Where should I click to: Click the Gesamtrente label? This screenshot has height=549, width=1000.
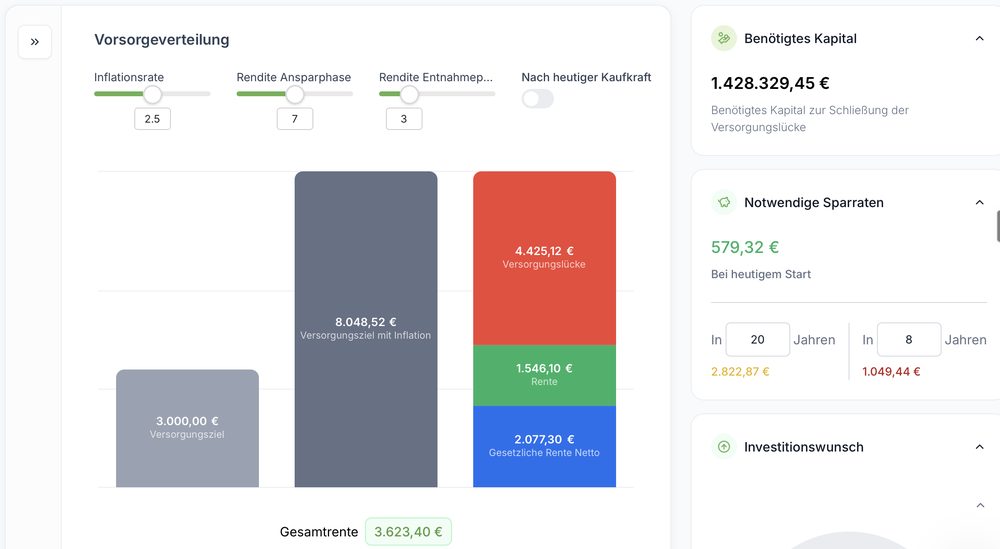(x=319, y=532)
